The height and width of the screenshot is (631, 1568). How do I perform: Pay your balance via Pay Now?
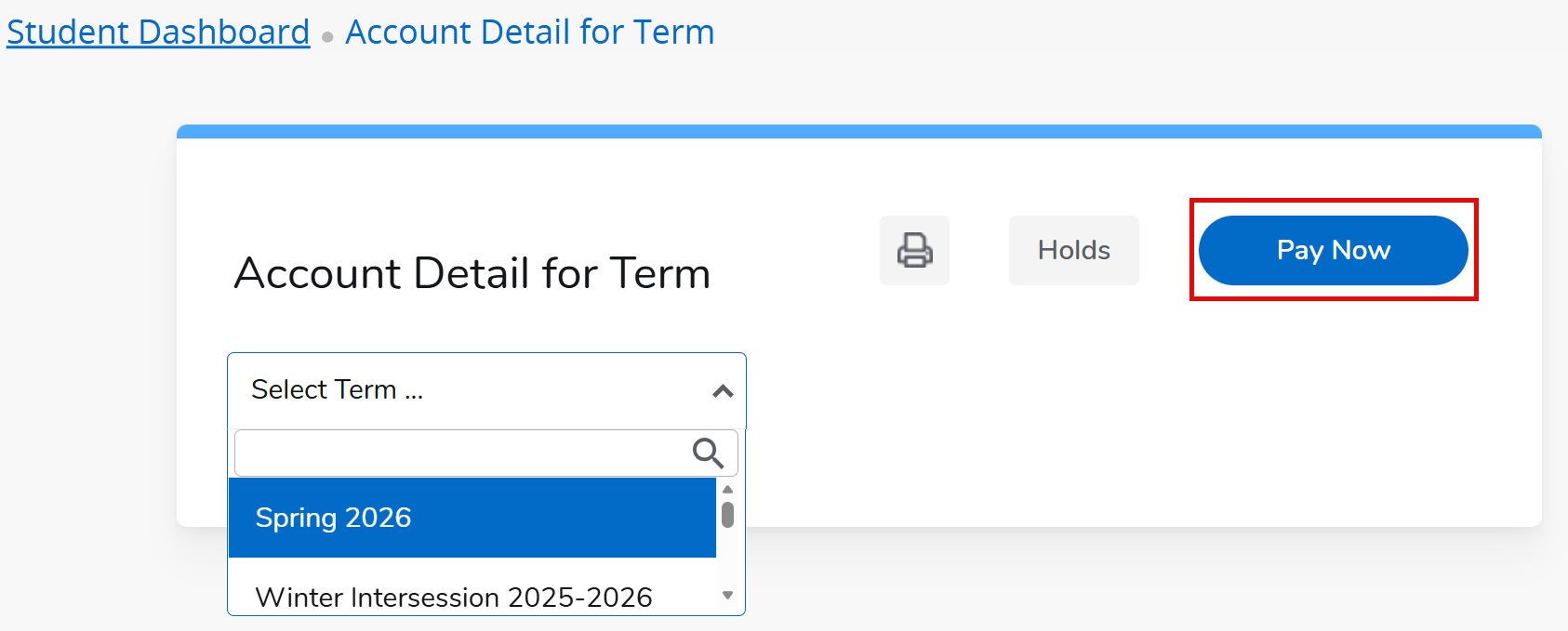click(1332, 250)
